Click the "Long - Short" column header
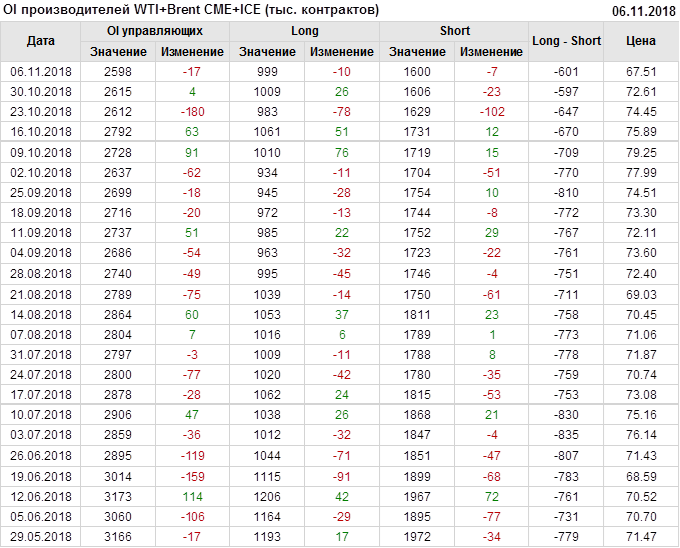The image size is (680, 548). 567,41
